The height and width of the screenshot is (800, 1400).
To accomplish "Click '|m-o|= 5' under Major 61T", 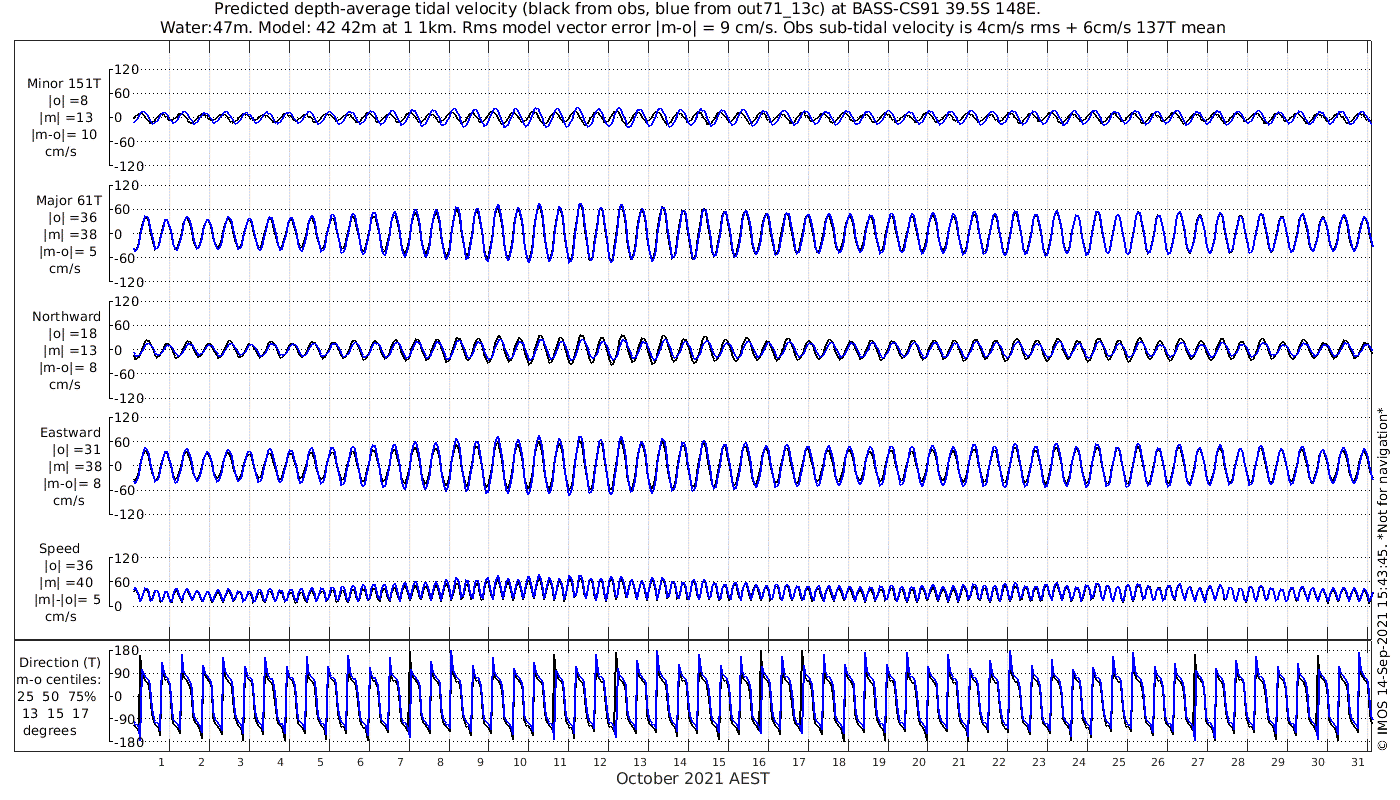I will (65, 252).
